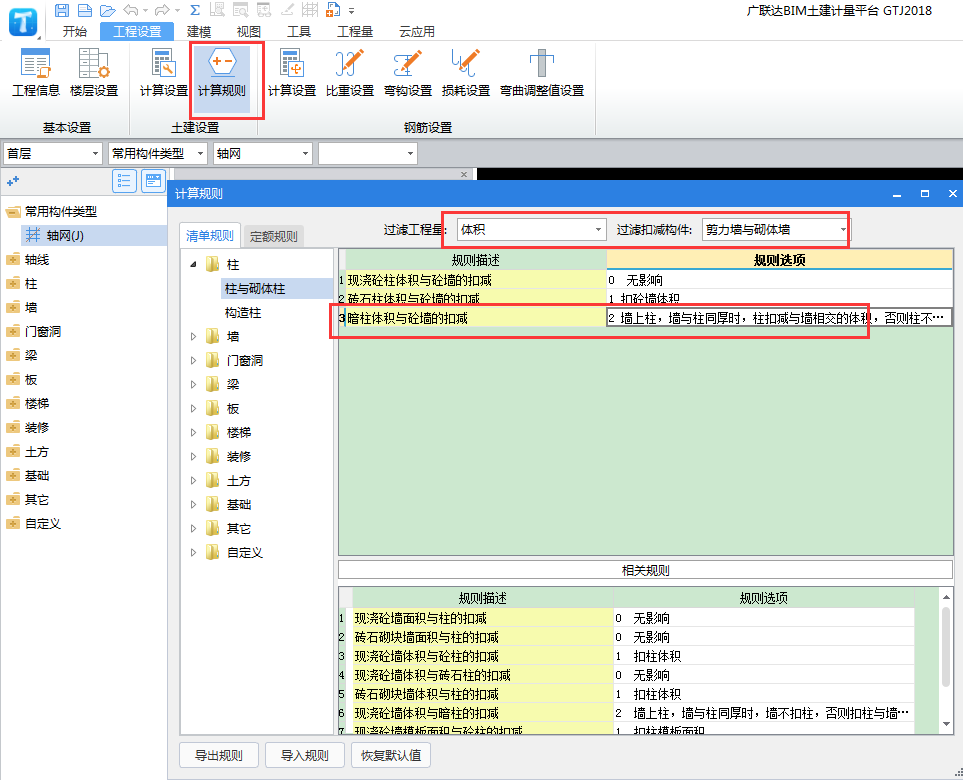Click the Undo arrow icon
This screenshot has width=963, height=780.
(x=130, y=10)
